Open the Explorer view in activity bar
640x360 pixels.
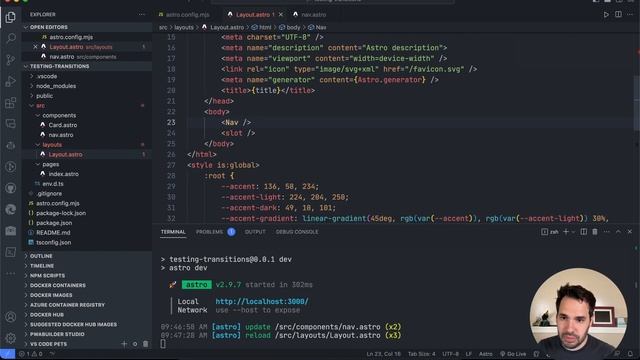click(11, 17)
